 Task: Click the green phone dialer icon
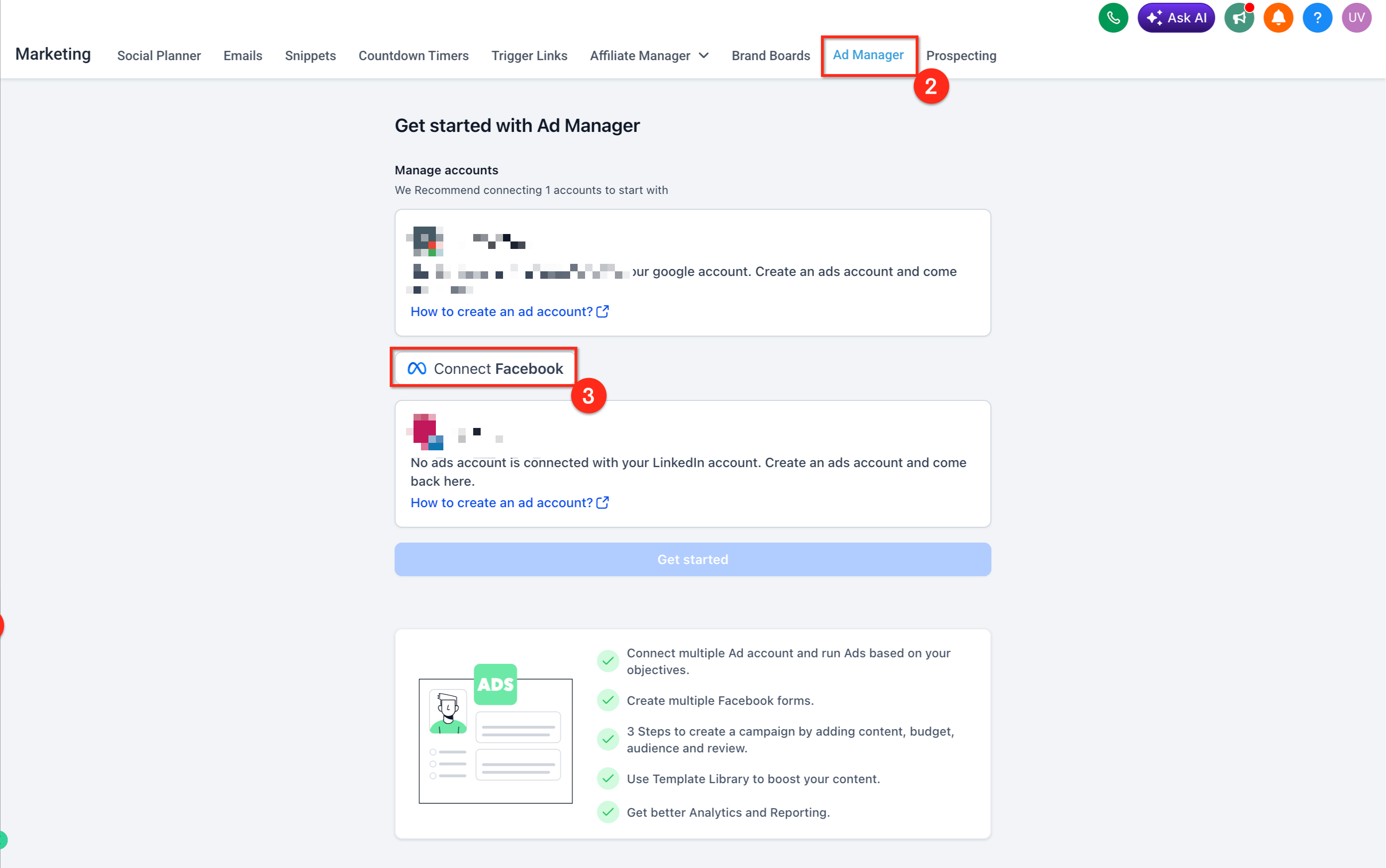pos(1113,18)
